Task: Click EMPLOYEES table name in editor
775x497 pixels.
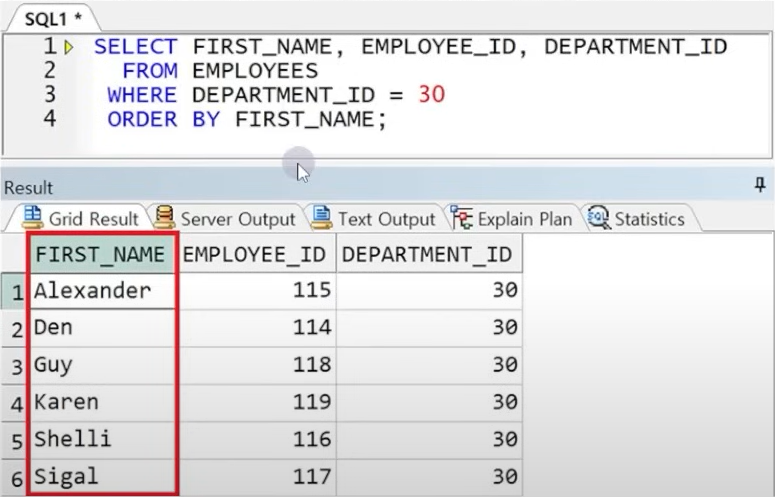Action: 255,71
